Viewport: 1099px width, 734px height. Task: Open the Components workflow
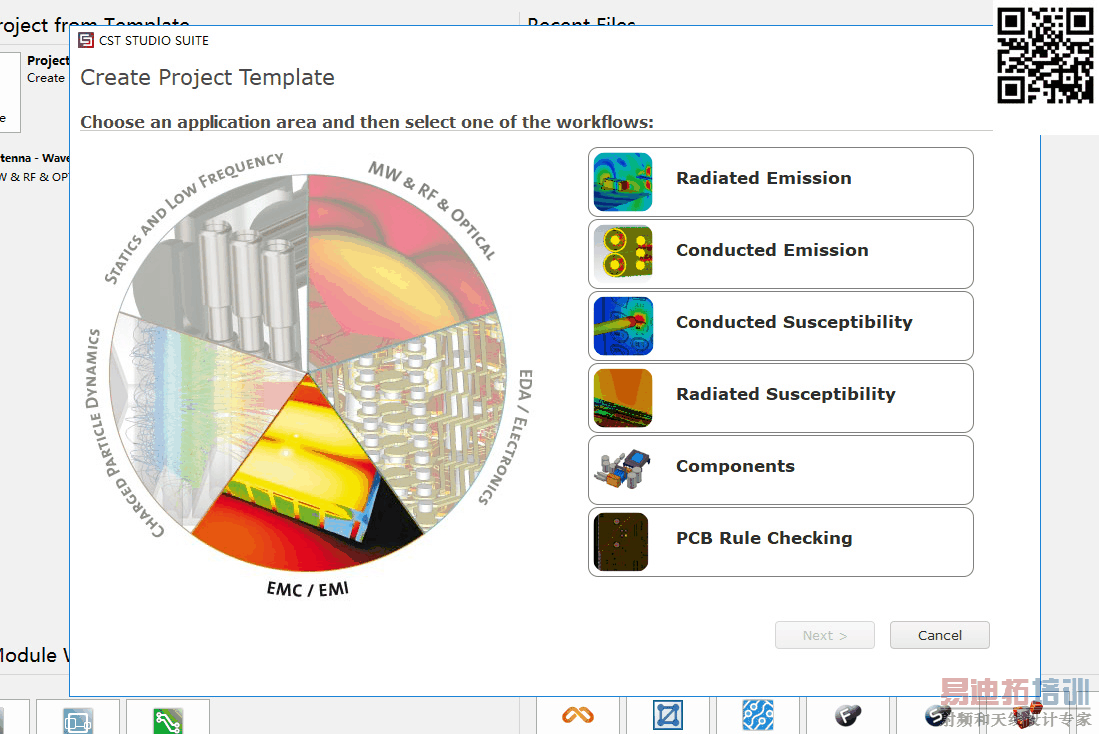tap(781, 470)
